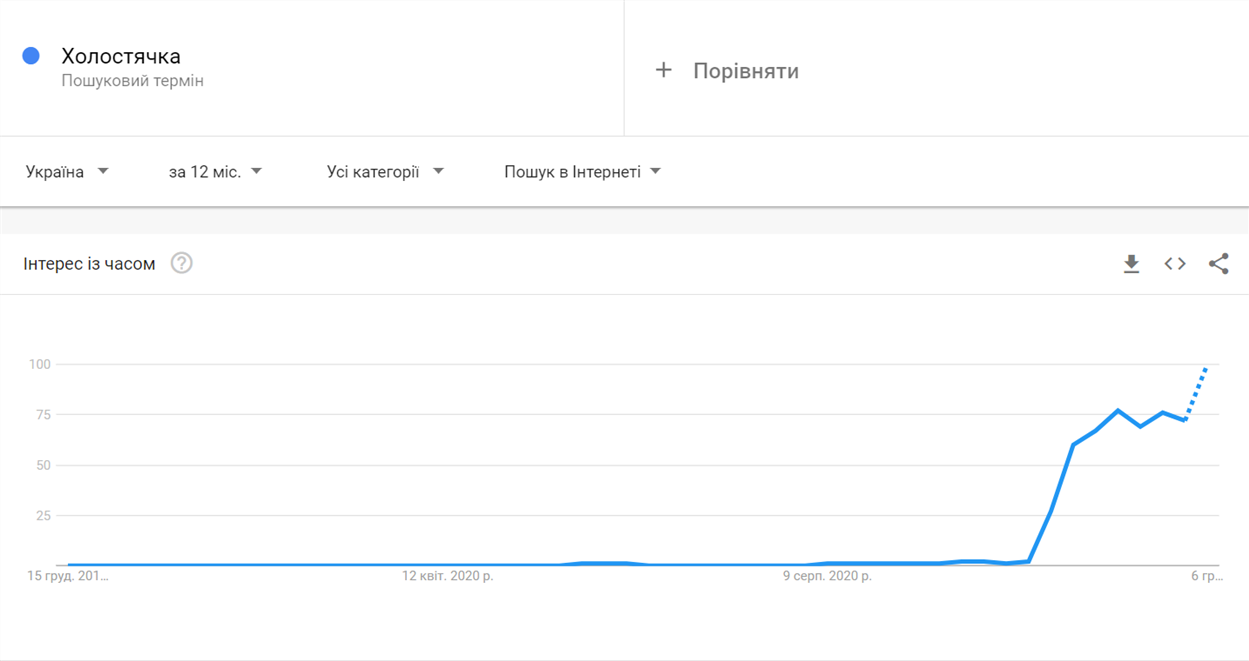Expand the за 12 міс. time range dropdown
Viewport: 1249px width, 661px height.
click(215, 172)
